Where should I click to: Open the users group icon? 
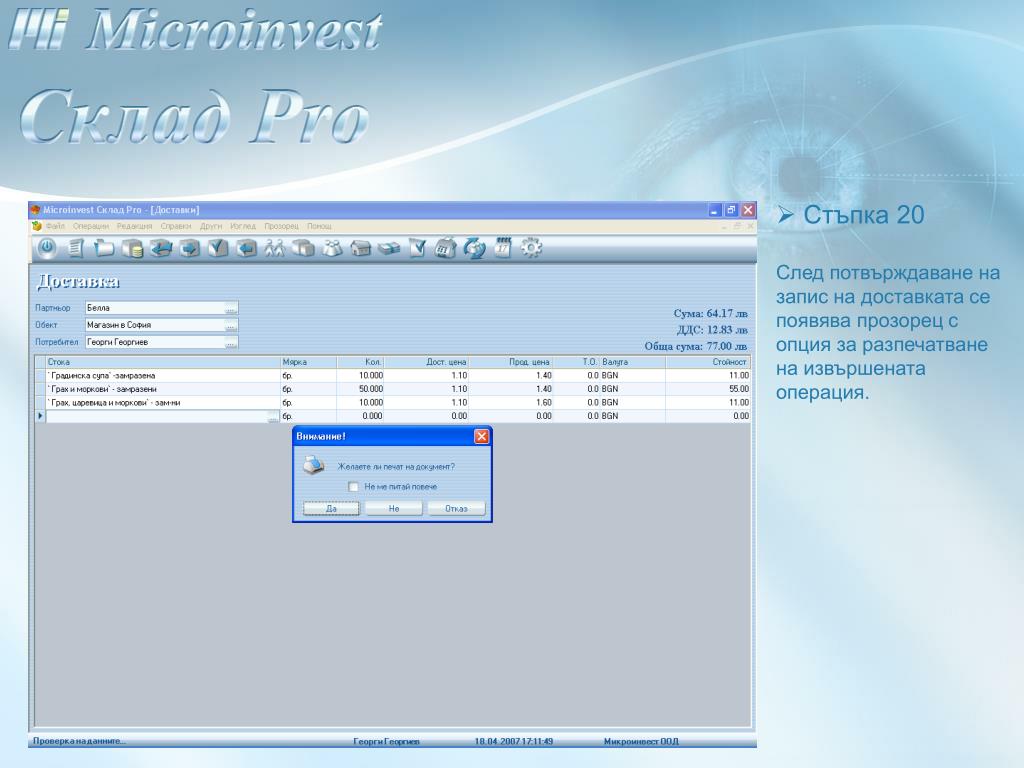(332, 248)
